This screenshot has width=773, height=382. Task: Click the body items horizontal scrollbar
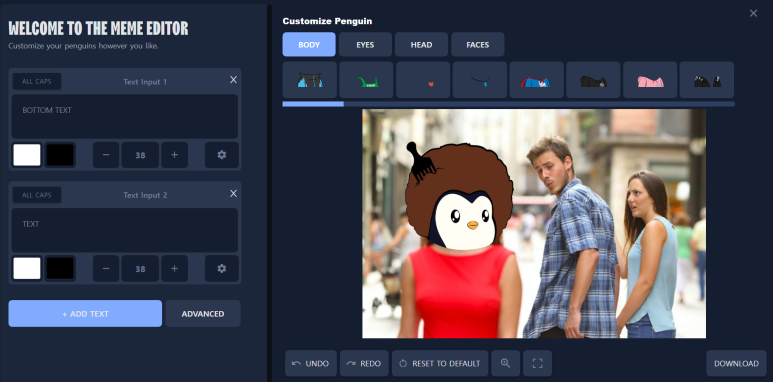click(x=509, y=104)
